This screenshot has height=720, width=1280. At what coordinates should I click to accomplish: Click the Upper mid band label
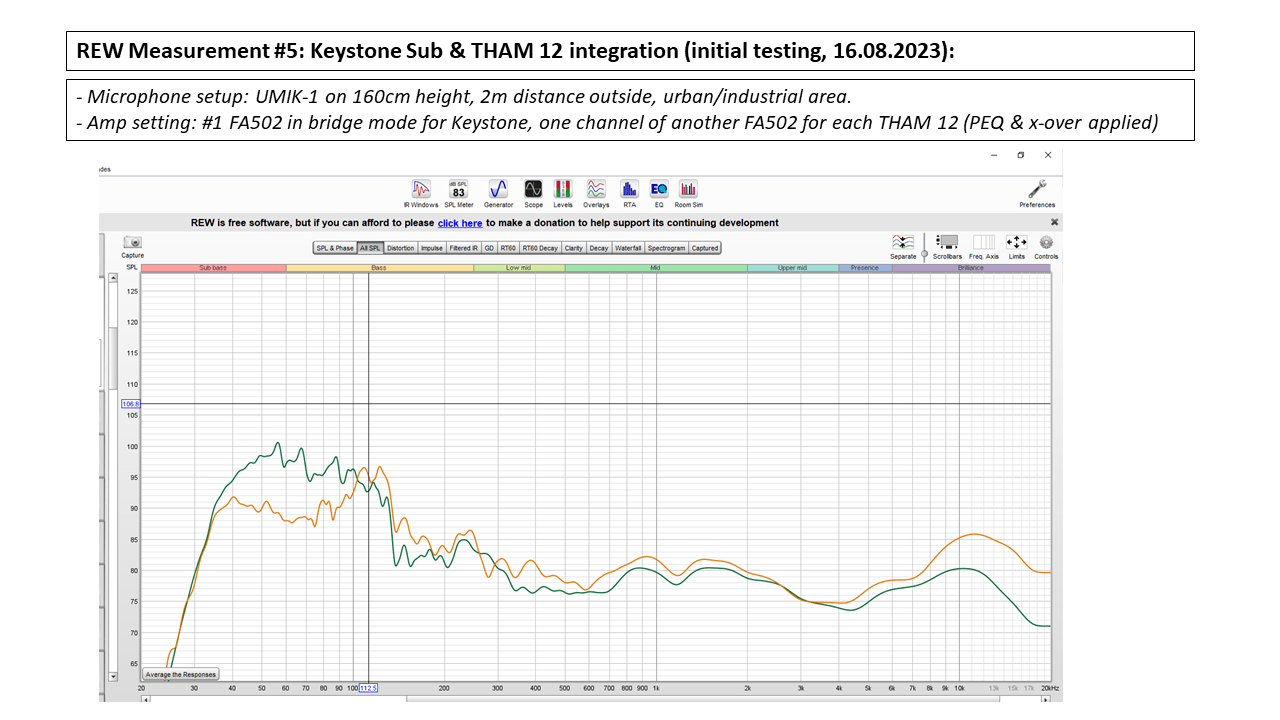click(793, 268)
